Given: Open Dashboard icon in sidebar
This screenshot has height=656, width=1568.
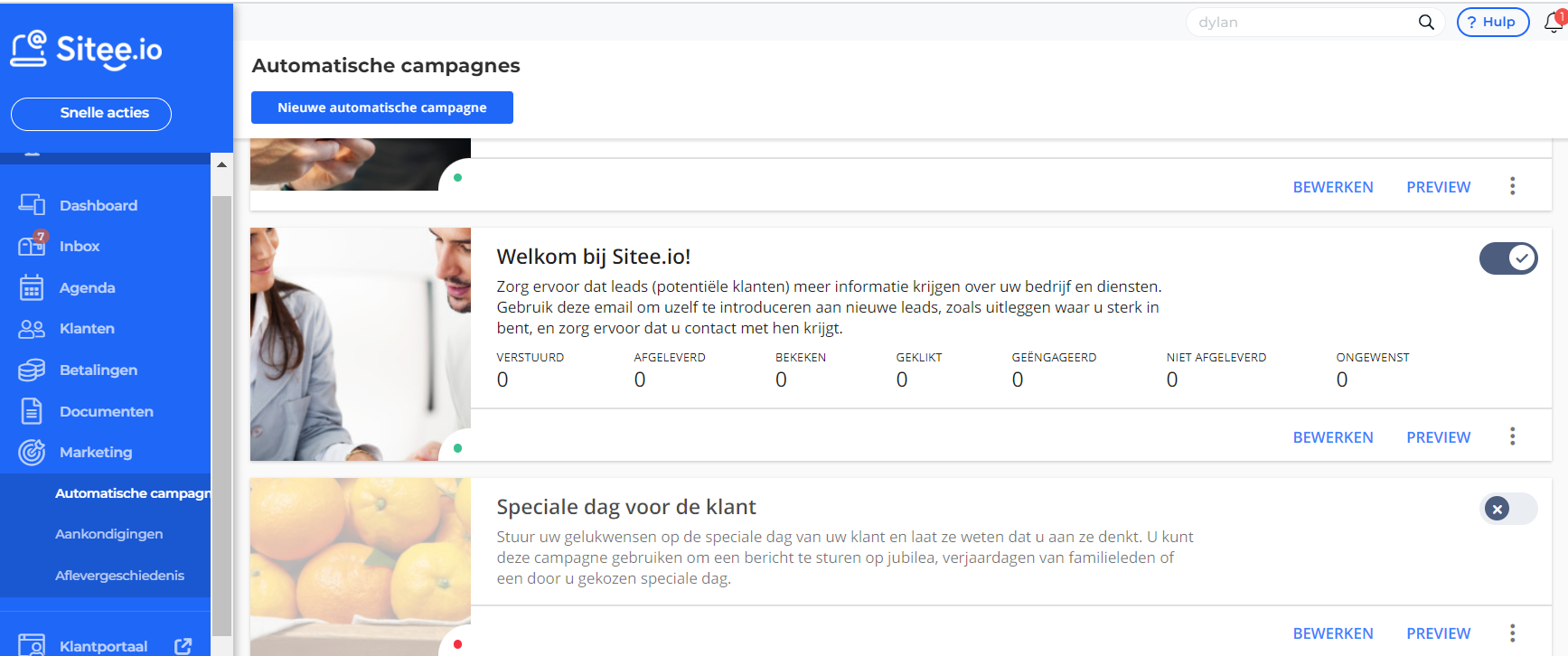Looking at the screenshot, I should (32, 205).
